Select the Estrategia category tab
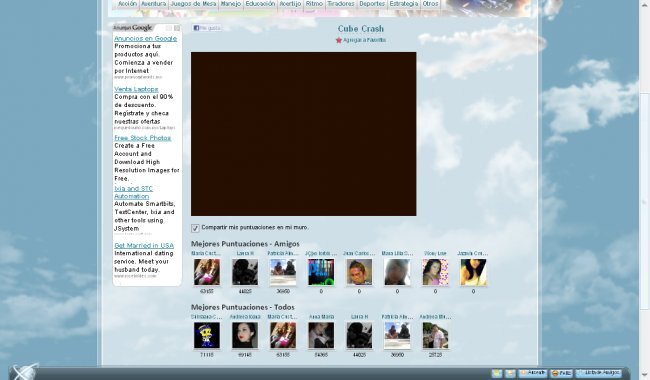The image size is (650, 380). [403, 4]
